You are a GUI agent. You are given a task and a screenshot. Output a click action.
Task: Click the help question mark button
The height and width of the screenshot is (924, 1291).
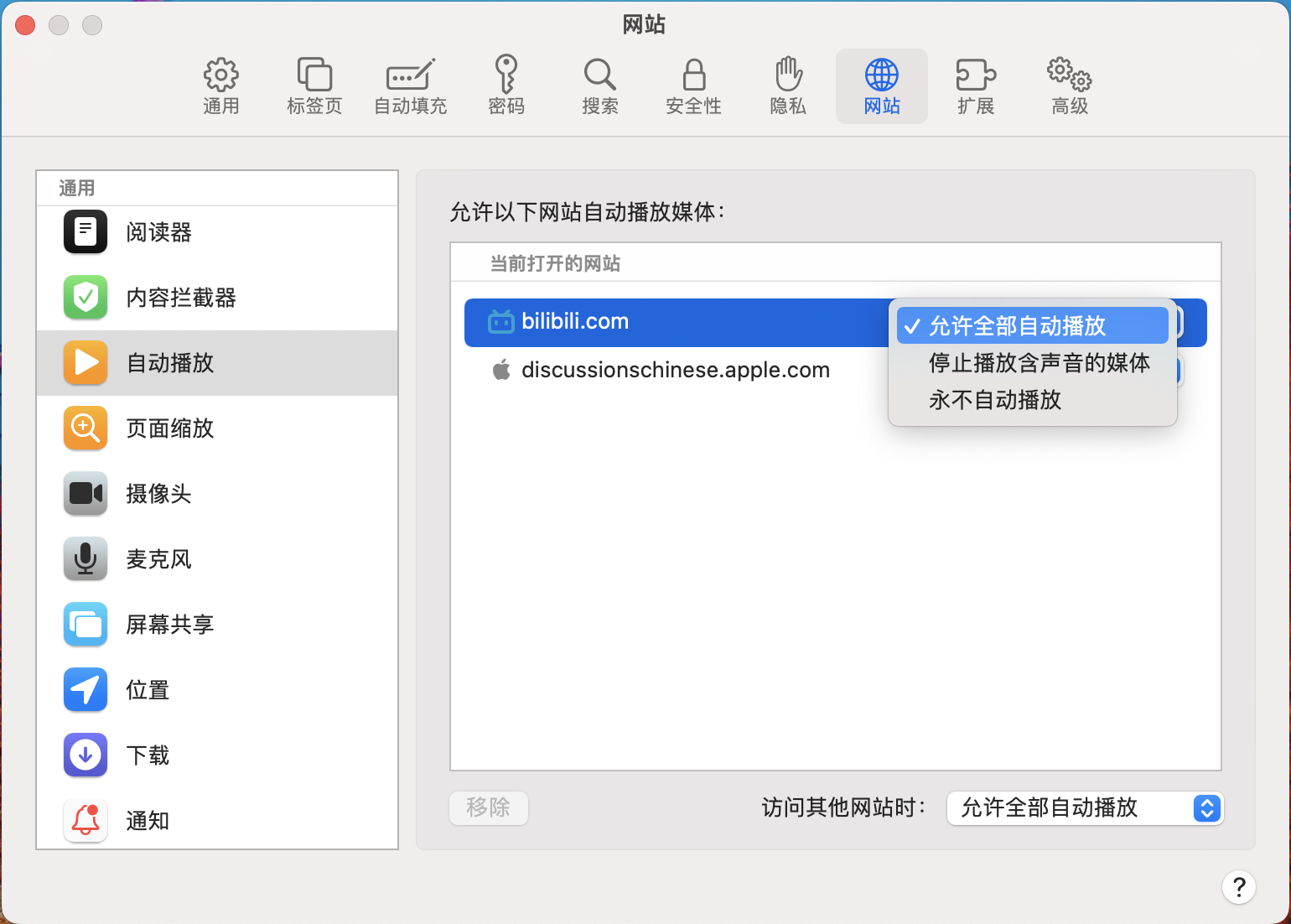click(1238, 886)
